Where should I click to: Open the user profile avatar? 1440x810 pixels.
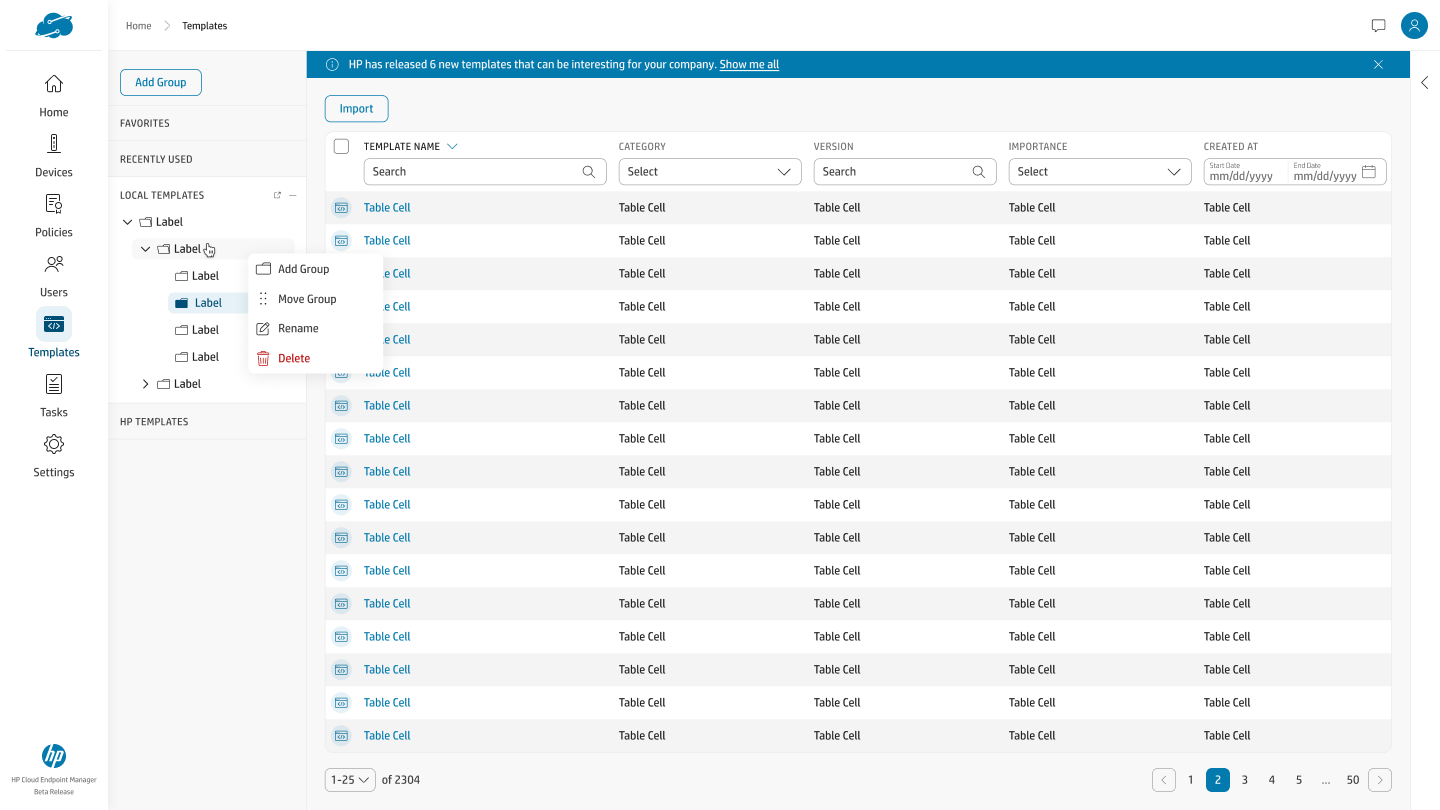click(x=1414, y=26)
